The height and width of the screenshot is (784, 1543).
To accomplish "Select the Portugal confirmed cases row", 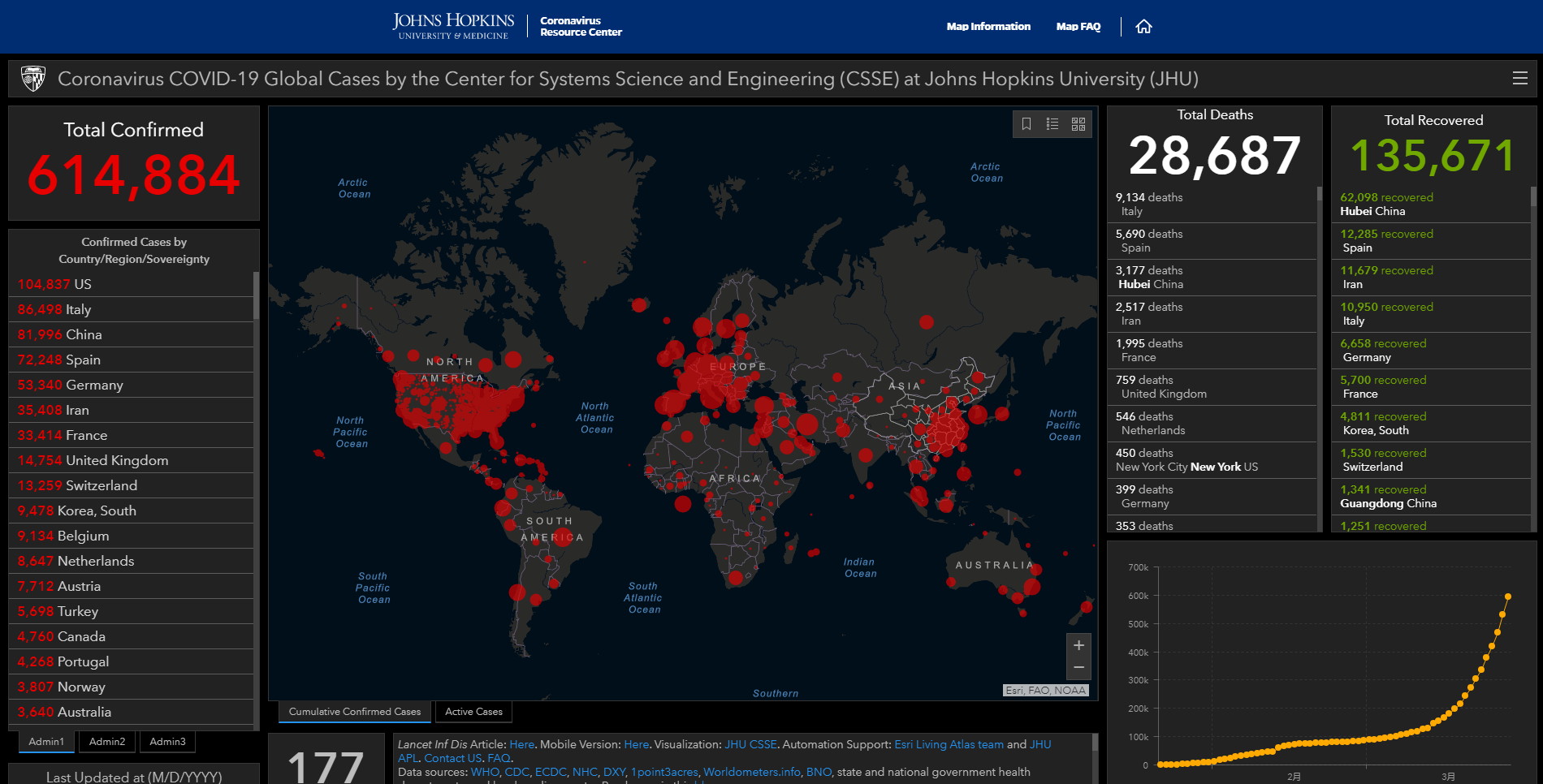I will [131, 661].
